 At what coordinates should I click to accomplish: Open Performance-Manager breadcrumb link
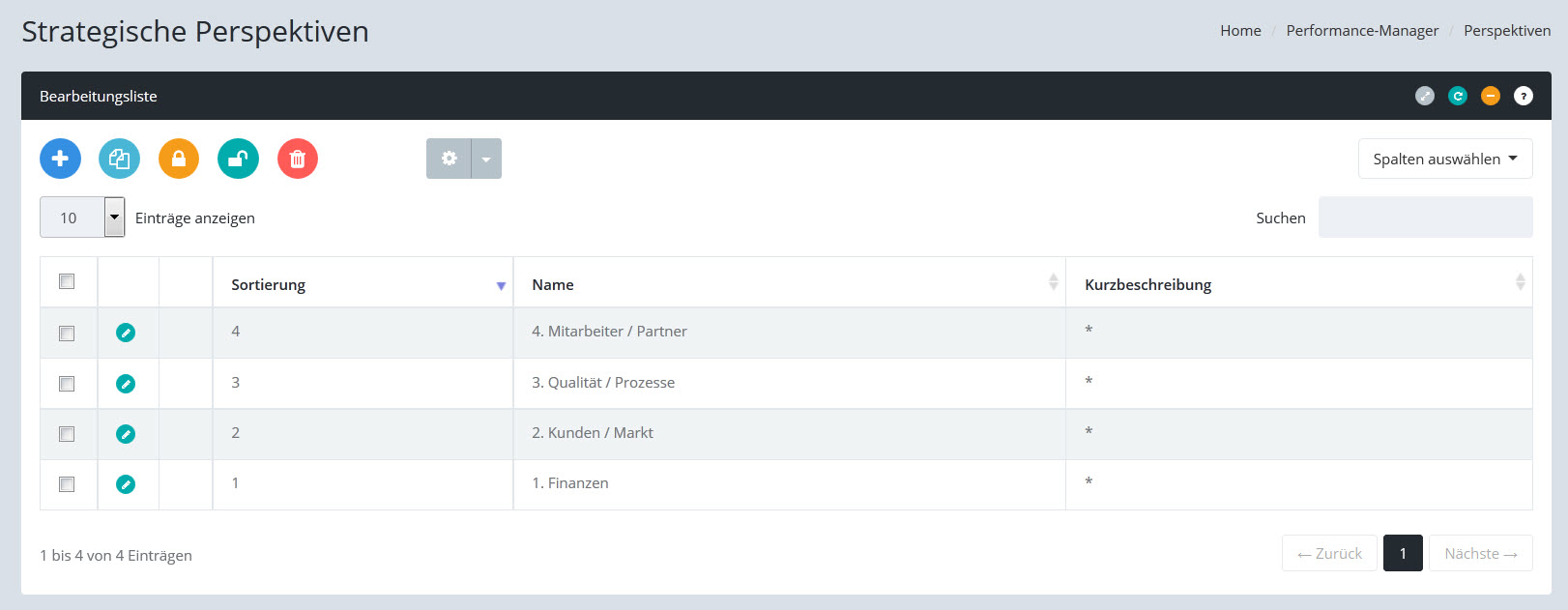pos(1361,31)
